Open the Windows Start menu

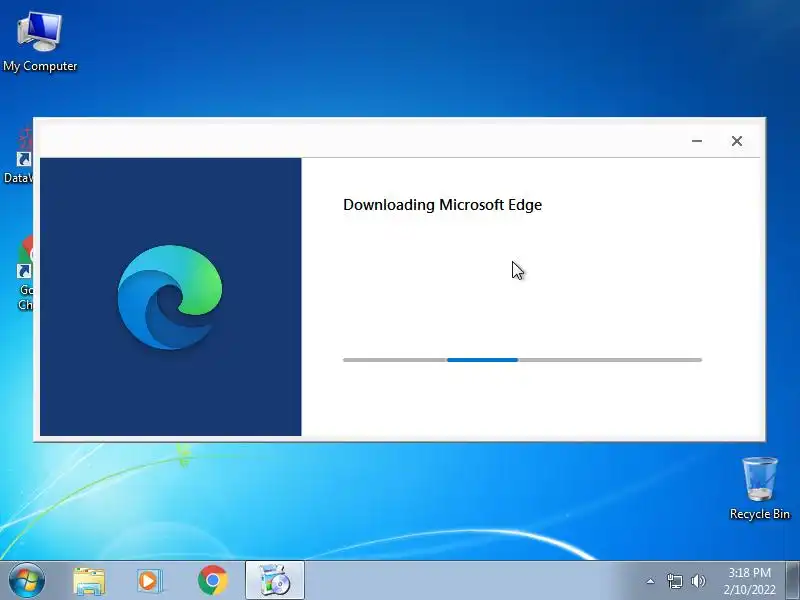(27, 580)
